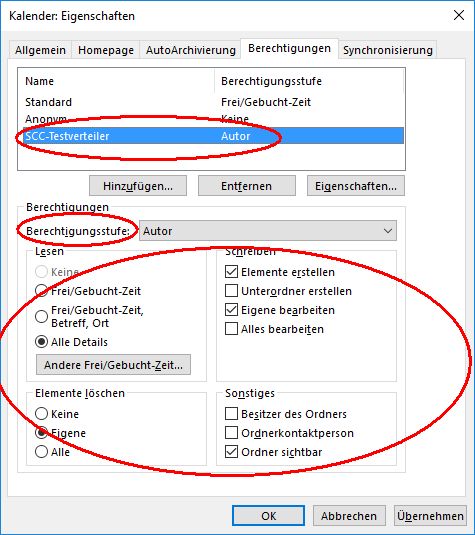Image resolution: width=475 pixels, height=535 pixels.
Task: Click Andere Frei/Gebucht-Zeit... button
Action: point(113,365)
